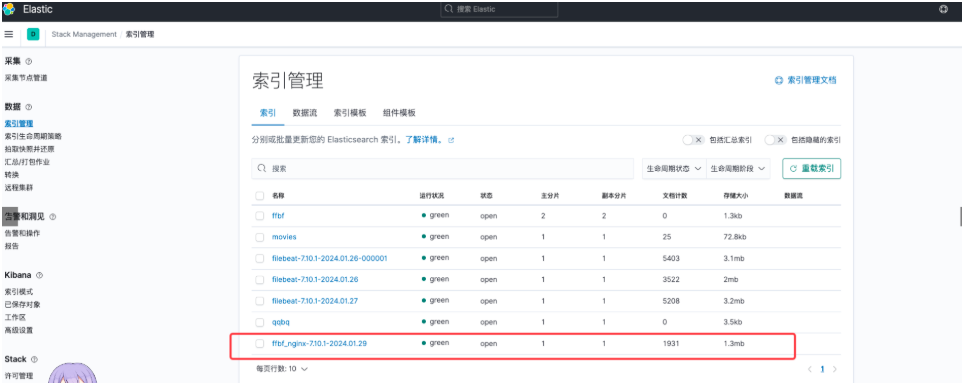Open 报告 in sidebar
Viewport: 962px width, 383px height.
(x=12, y=246)
